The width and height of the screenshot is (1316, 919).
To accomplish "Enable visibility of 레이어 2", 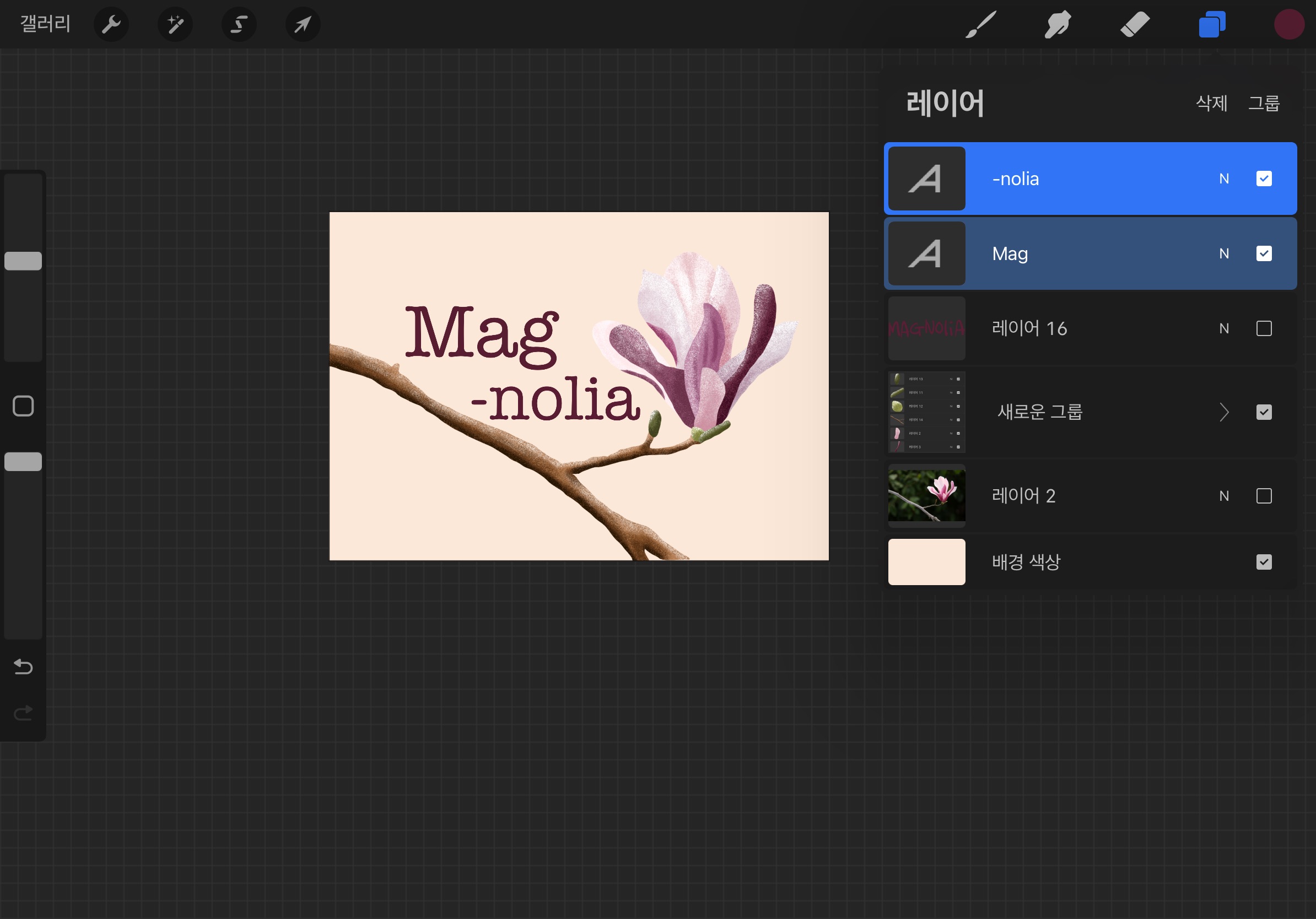I will (1264, 496).
